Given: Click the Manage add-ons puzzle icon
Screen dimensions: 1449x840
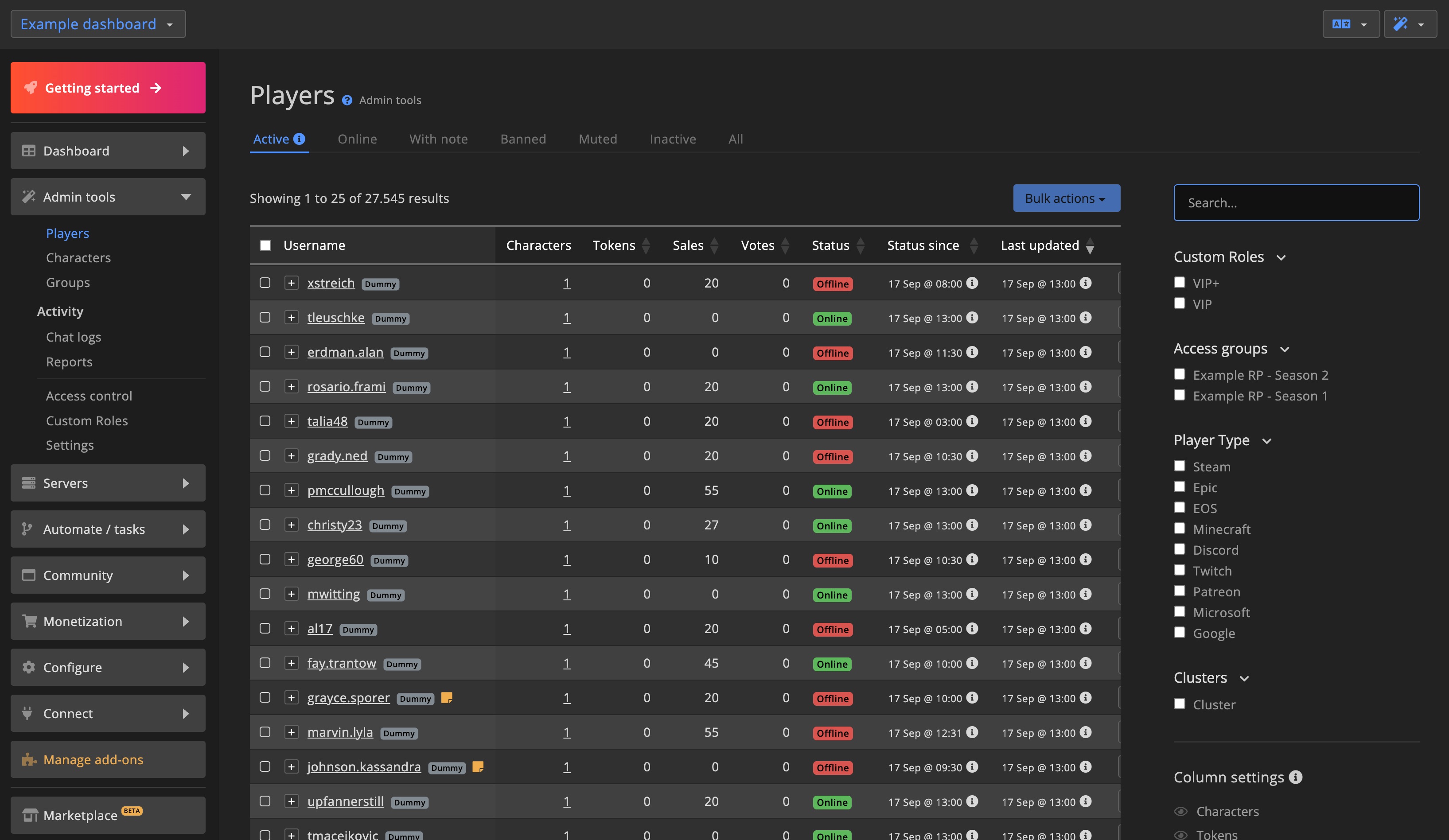Looking at the screenshot, I should (x=29, y=759).
